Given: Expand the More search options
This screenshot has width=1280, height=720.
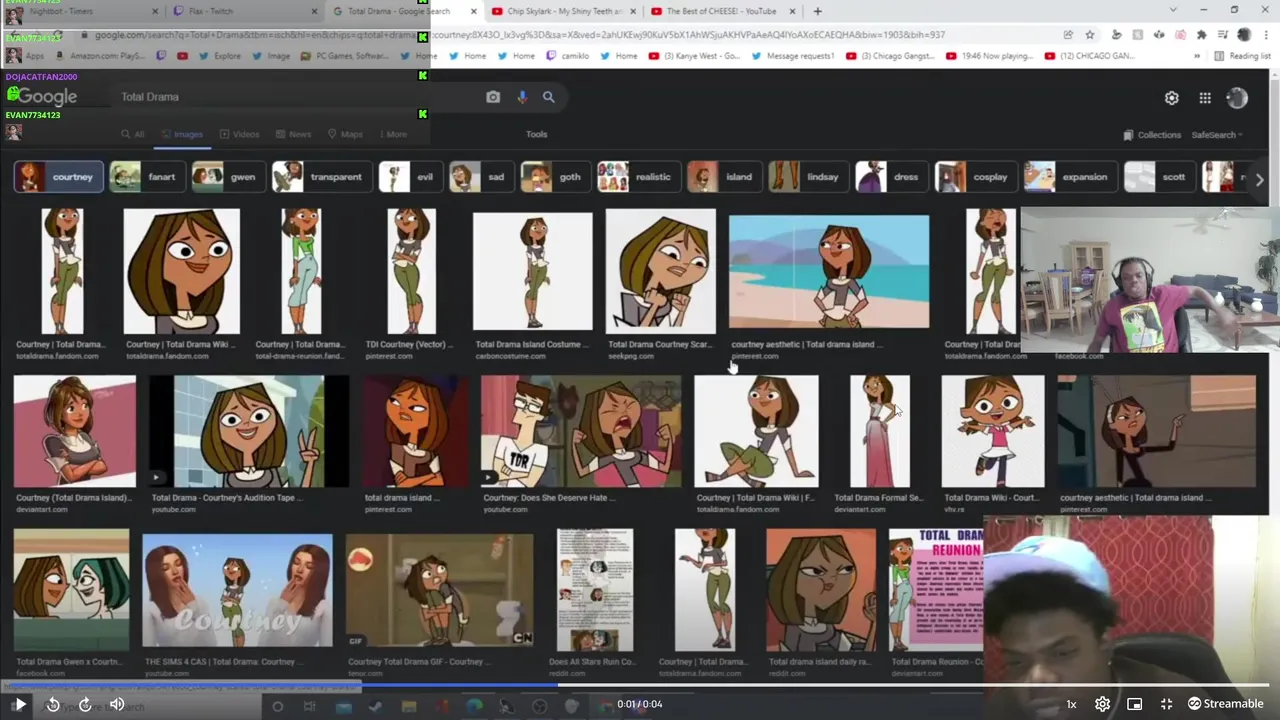Looking at the screenshot, I should 391,134.
